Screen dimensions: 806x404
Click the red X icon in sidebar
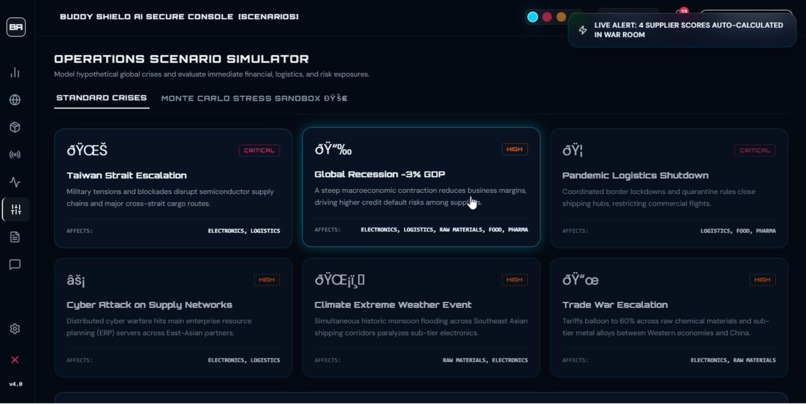pyautogui.click(x=15, y=360)
